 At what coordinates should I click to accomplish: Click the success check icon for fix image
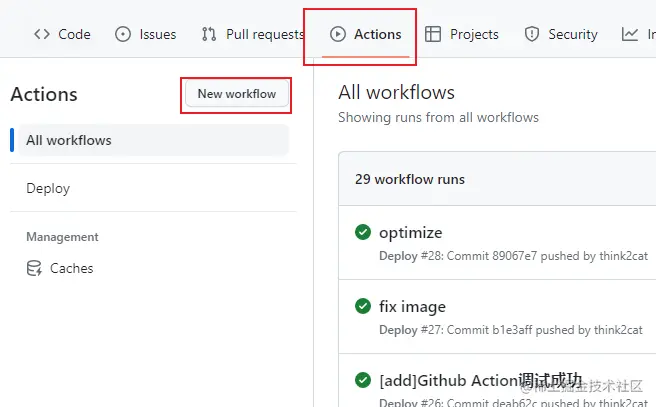(363, 306)
